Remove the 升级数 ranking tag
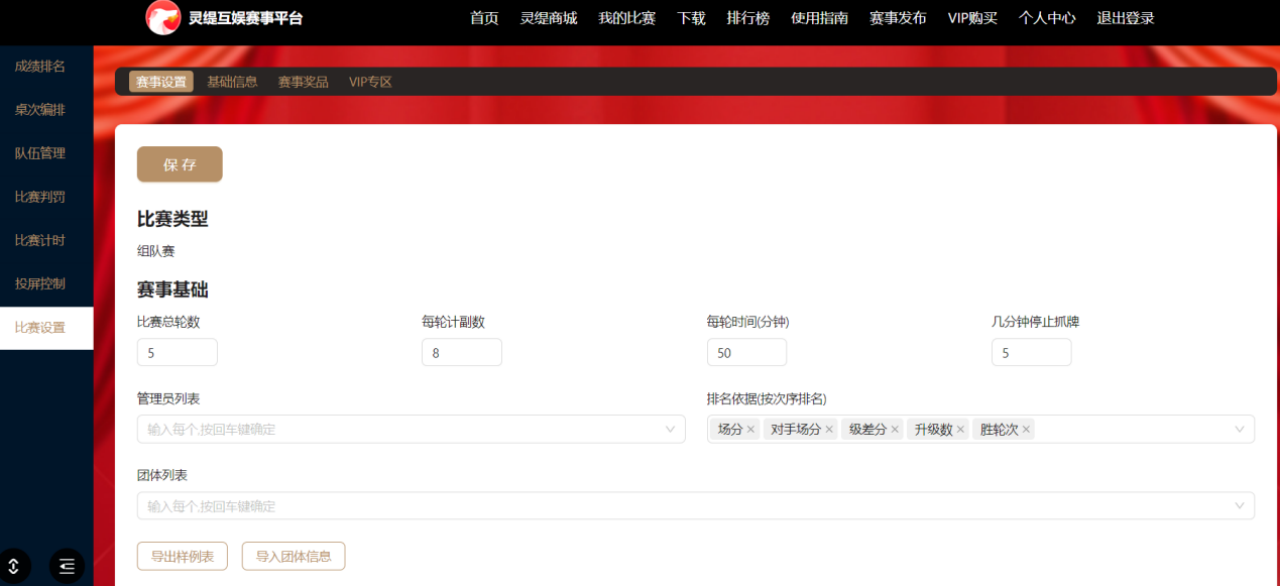 click(x=961, y=430)
